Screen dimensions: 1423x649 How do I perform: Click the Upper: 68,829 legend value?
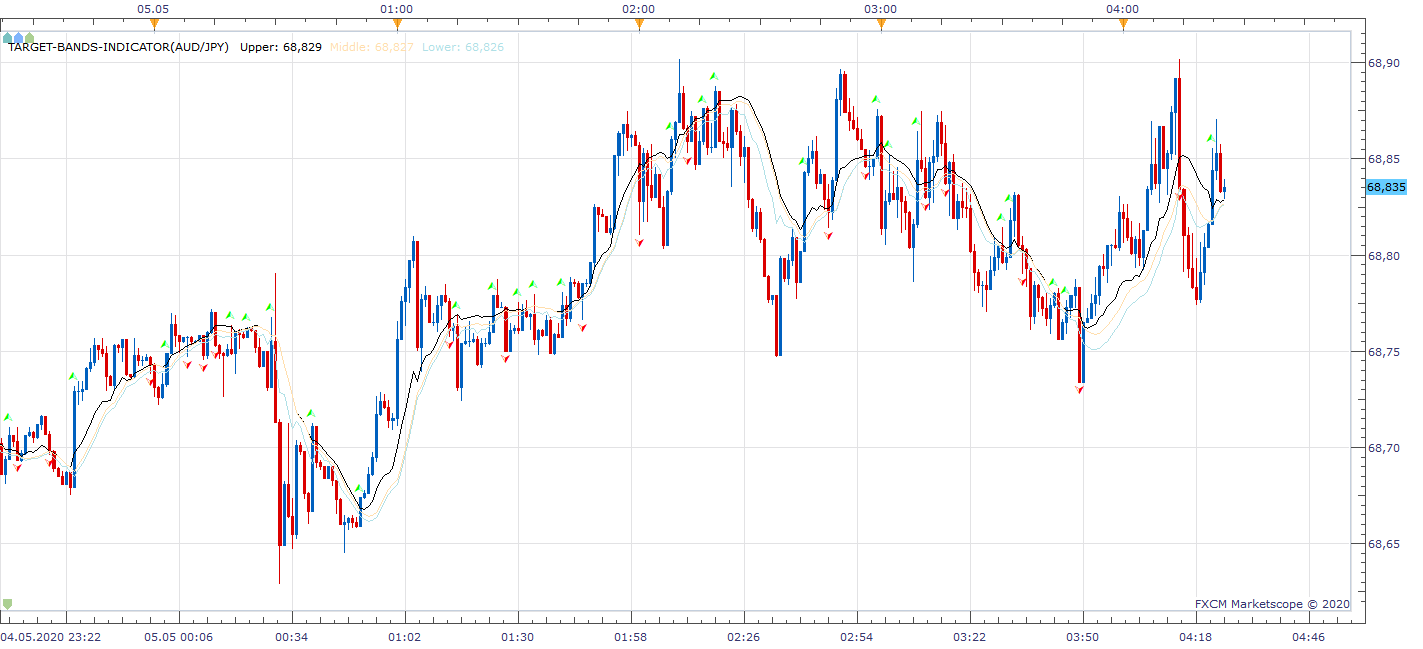pos(281,47)
